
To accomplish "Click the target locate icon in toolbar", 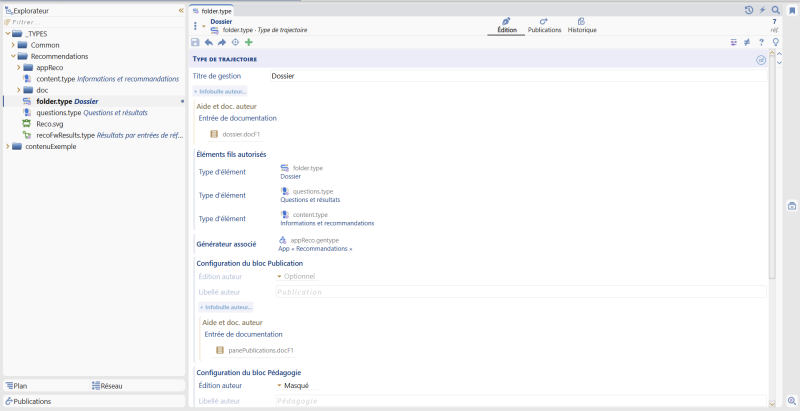I will [x=235, y=42].
